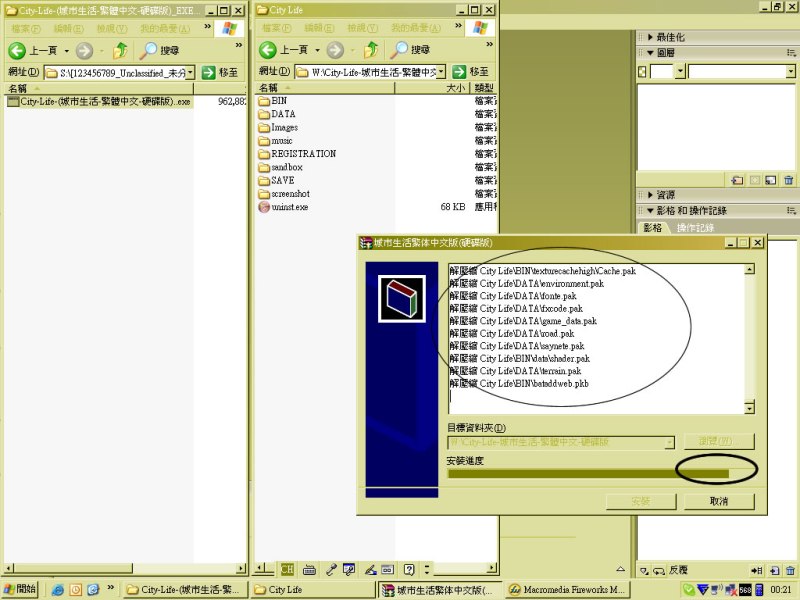Viewport: 800px width, 600px height.
Task: Click the help question mark on the language bar
Action: (x=409, y=569)
